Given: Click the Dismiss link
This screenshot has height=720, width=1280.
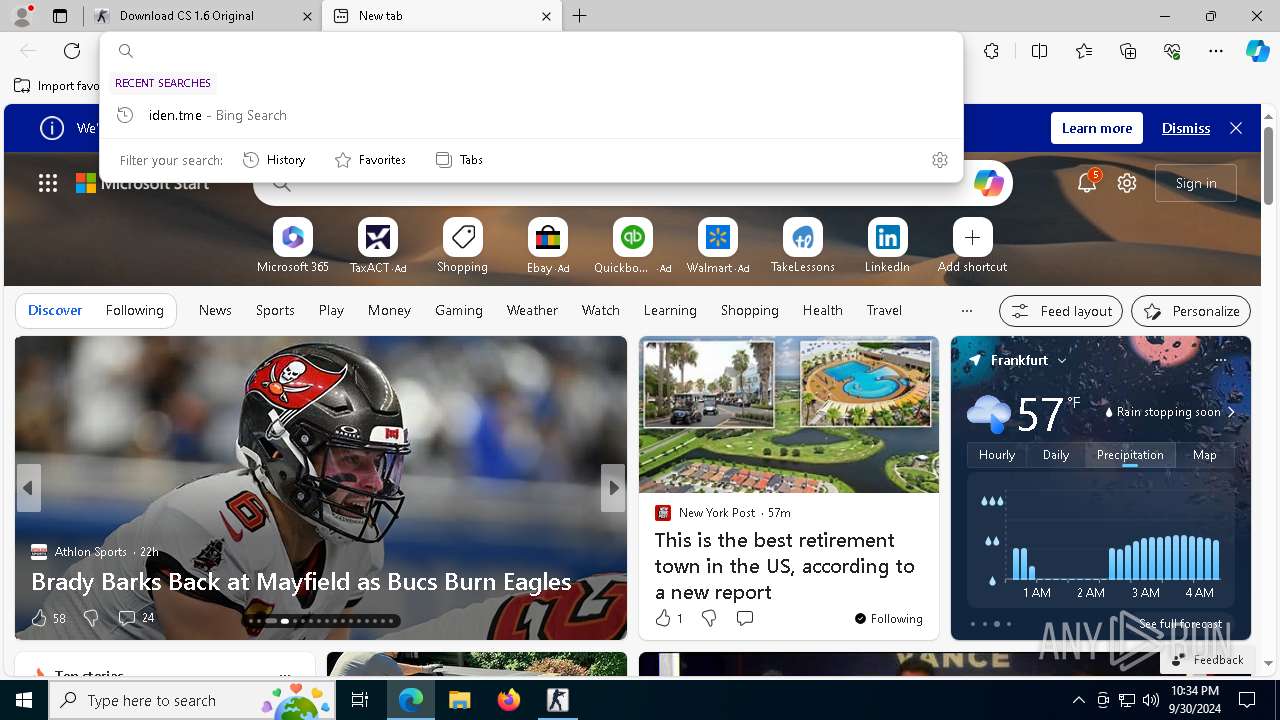Looking at the screenshot, I should (x=1186, y=128).
